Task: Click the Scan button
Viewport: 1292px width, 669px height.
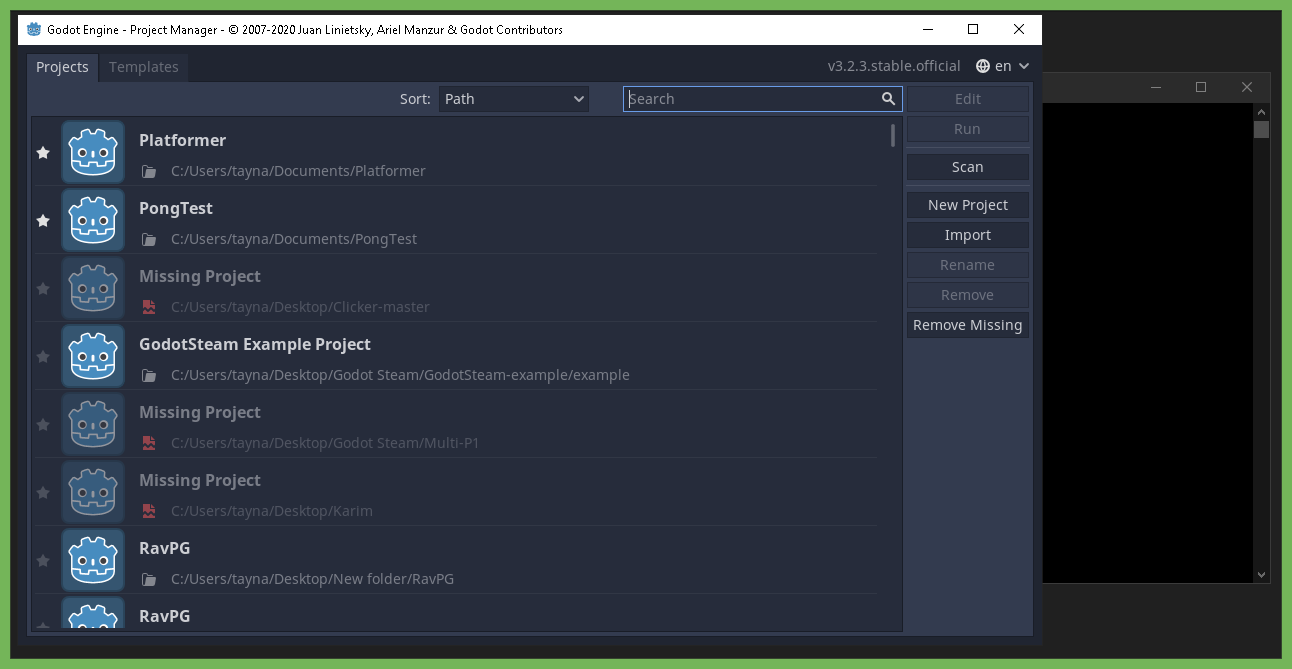Action: coord(968,167)
